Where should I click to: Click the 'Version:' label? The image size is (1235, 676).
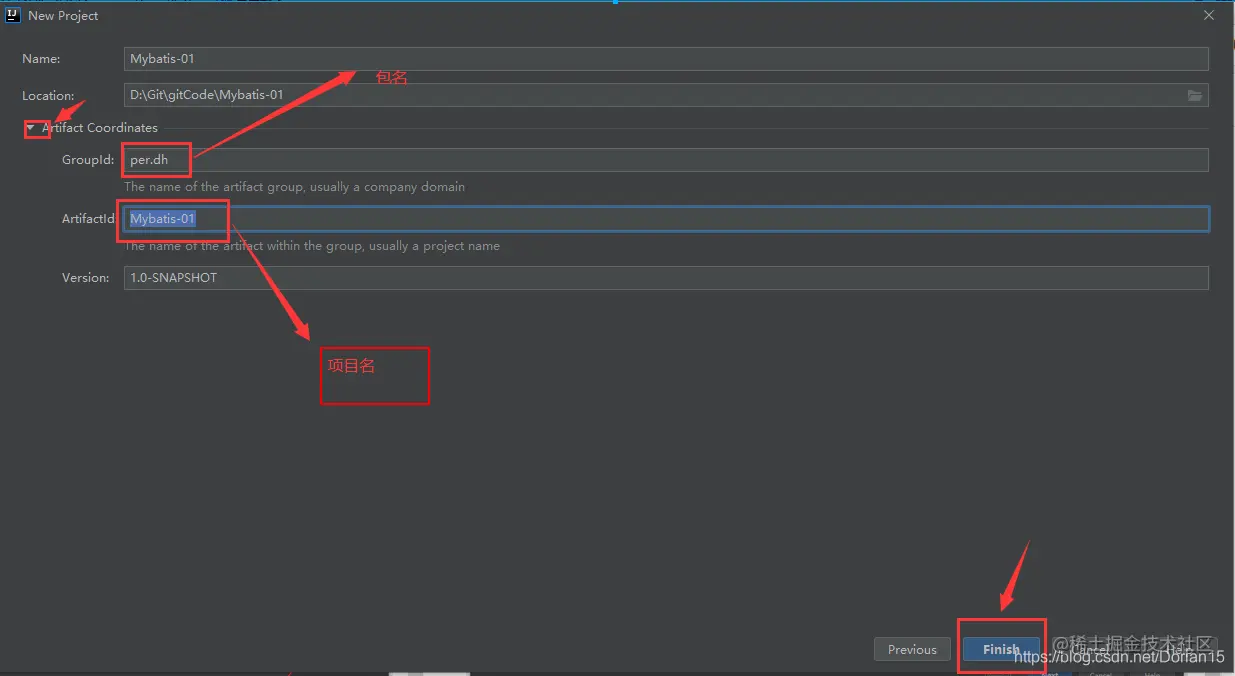(86, 278)
